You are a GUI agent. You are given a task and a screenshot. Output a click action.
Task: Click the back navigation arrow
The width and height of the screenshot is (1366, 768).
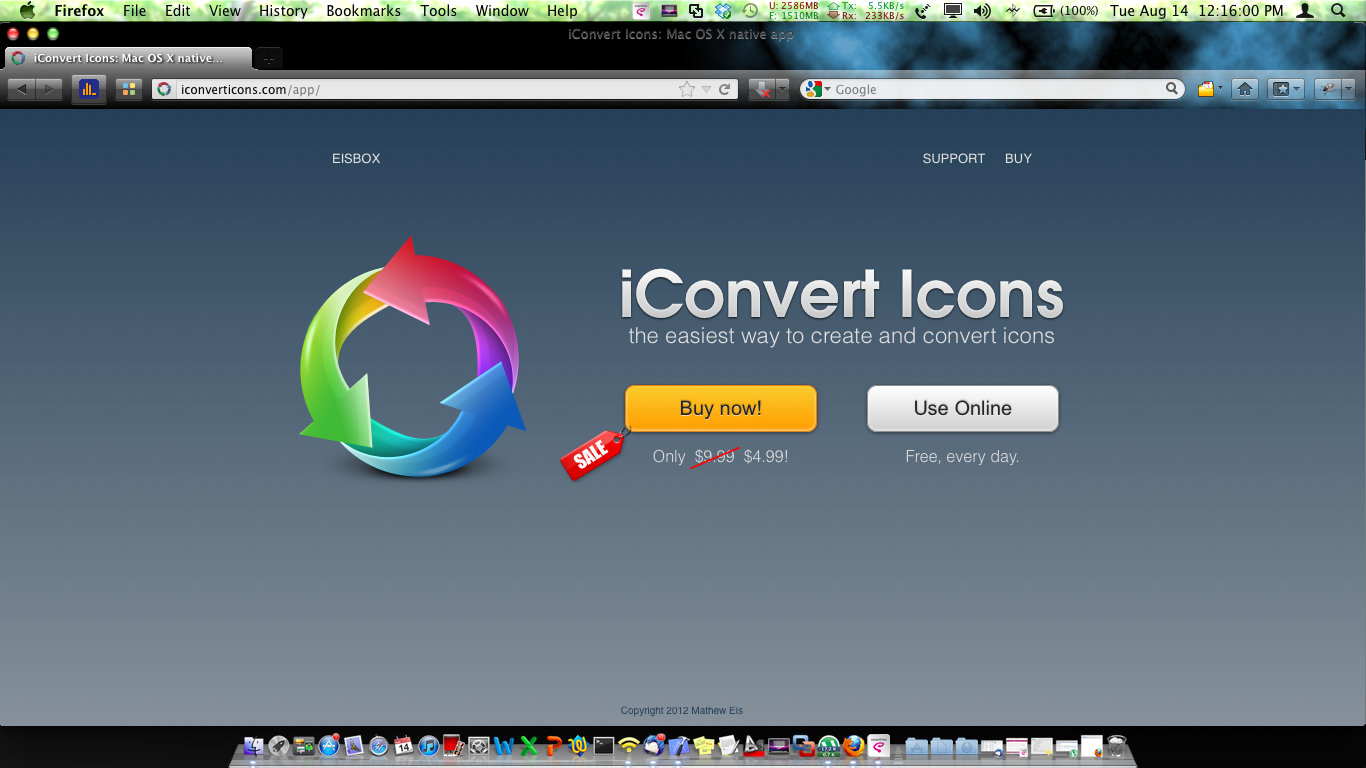click(x=20, y=88)
